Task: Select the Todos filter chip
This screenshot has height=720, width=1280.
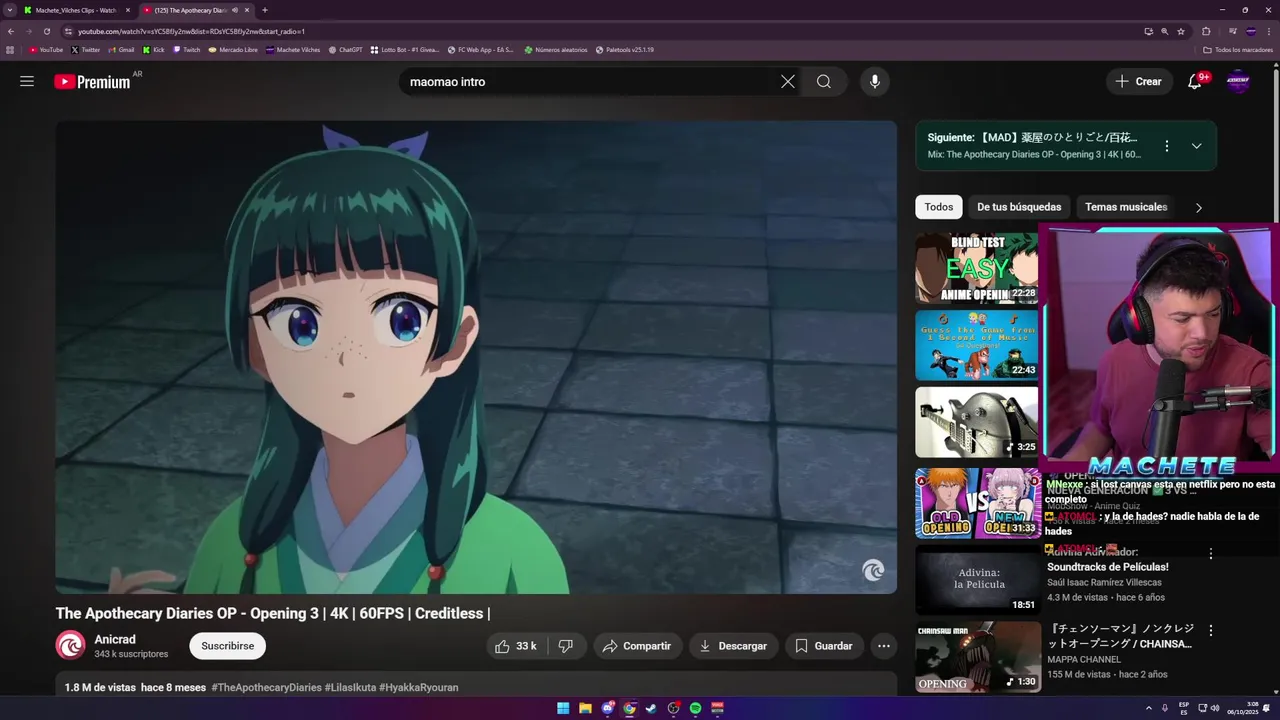Action: 939,207
